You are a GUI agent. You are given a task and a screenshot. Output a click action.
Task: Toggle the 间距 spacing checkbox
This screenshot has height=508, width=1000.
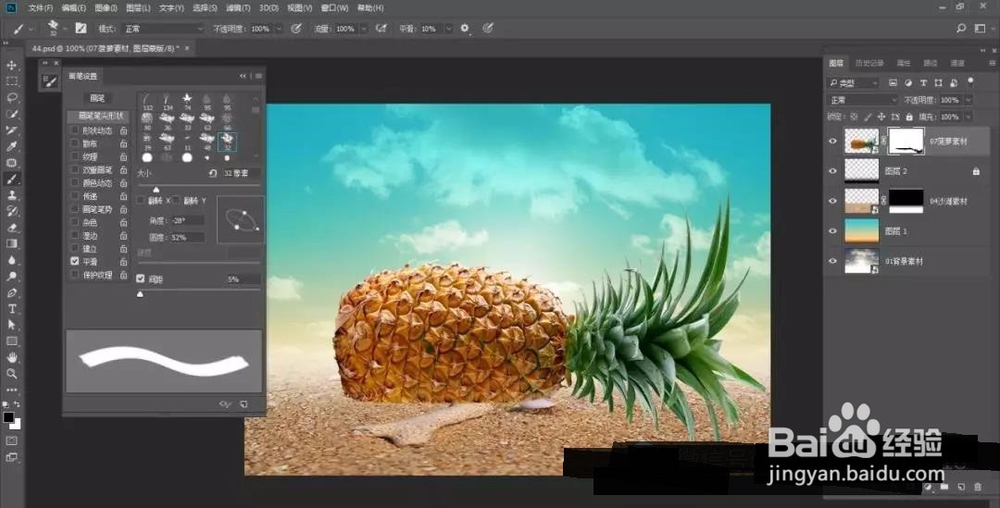[x=140, y=279]
